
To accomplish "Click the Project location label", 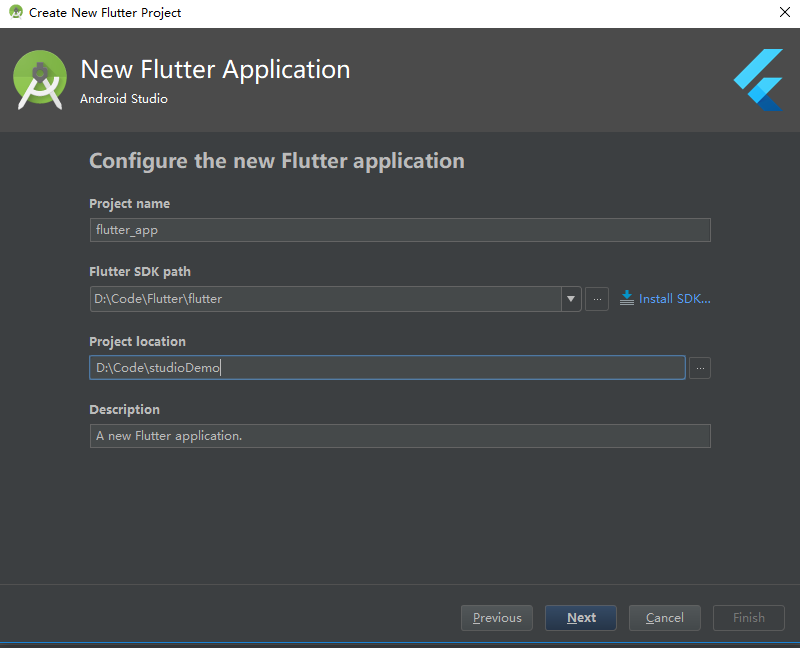I will (137, 341).
